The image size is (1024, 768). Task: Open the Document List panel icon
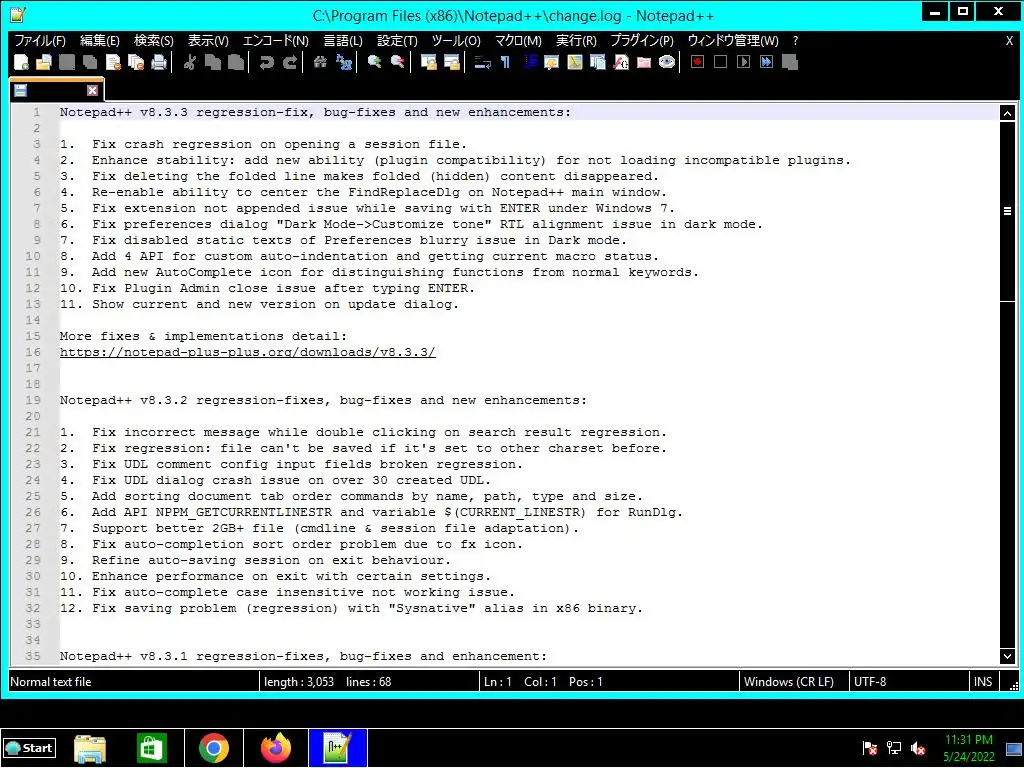tap(598, 62)
